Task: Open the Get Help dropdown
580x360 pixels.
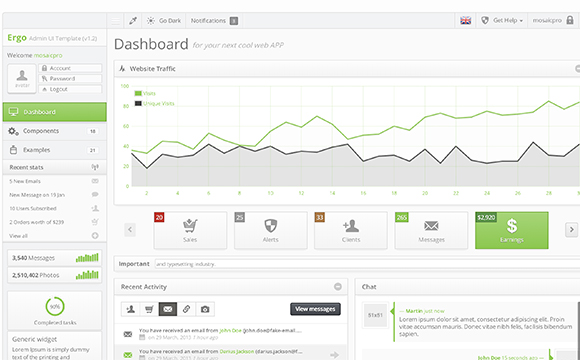Action: [x=502, y=21]
